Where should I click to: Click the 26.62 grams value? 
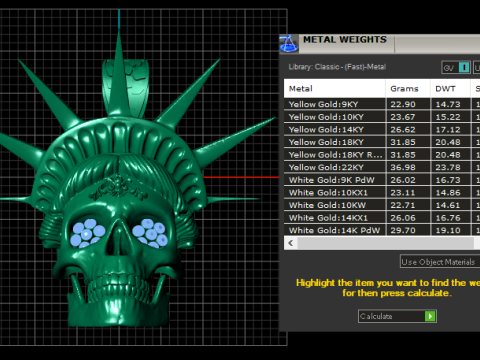(403, 130)
